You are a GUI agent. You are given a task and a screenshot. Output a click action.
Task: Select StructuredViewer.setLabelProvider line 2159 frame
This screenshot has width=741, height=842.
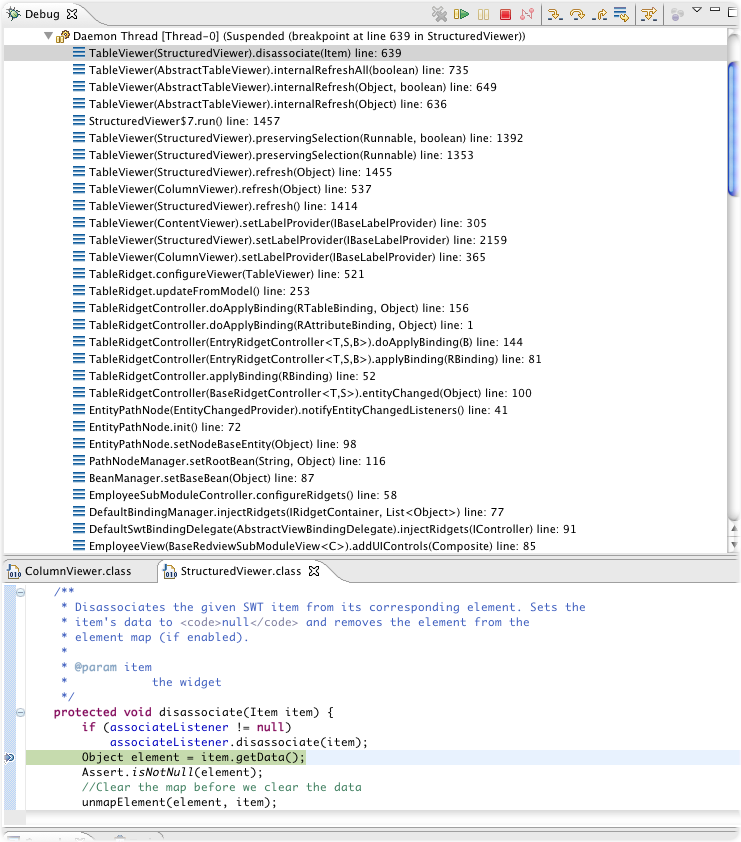click(298, 240)
